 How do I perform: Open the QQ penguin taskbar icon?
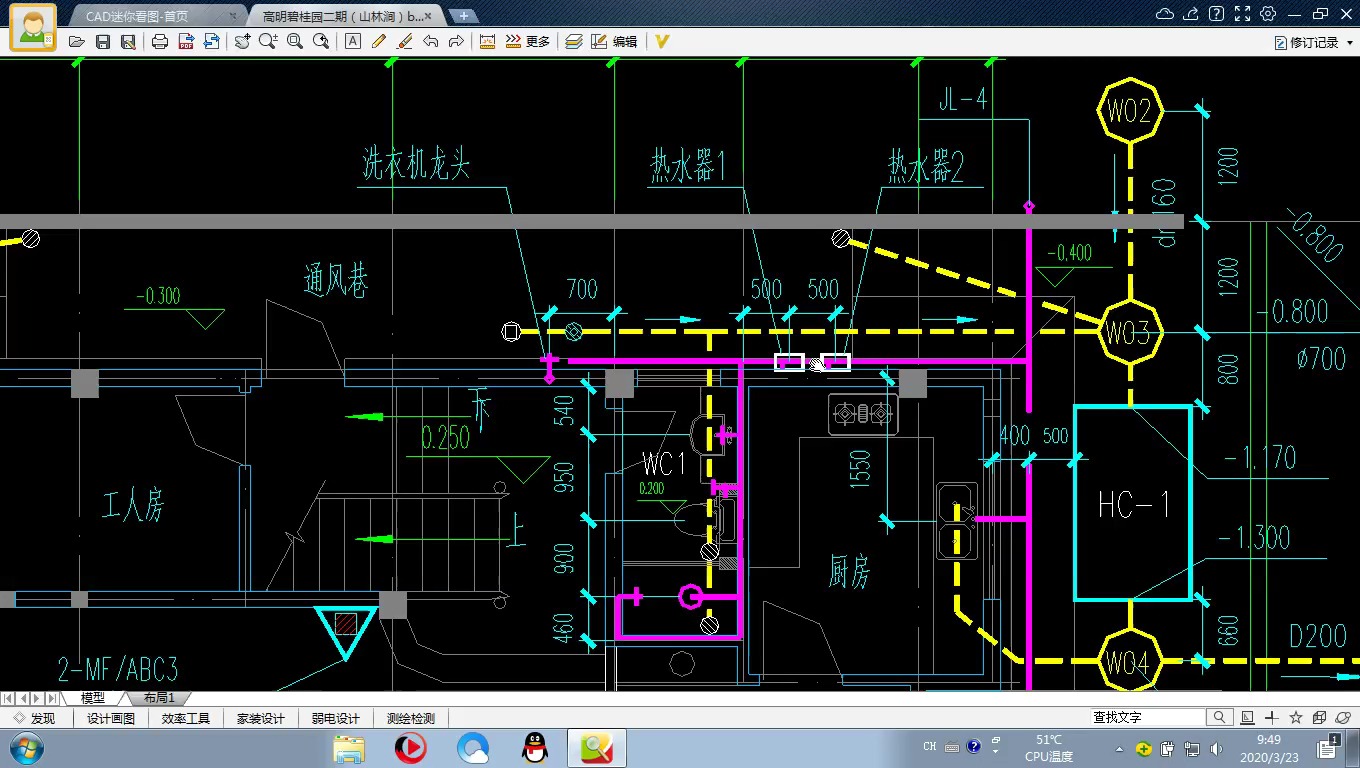click(535, 748)
